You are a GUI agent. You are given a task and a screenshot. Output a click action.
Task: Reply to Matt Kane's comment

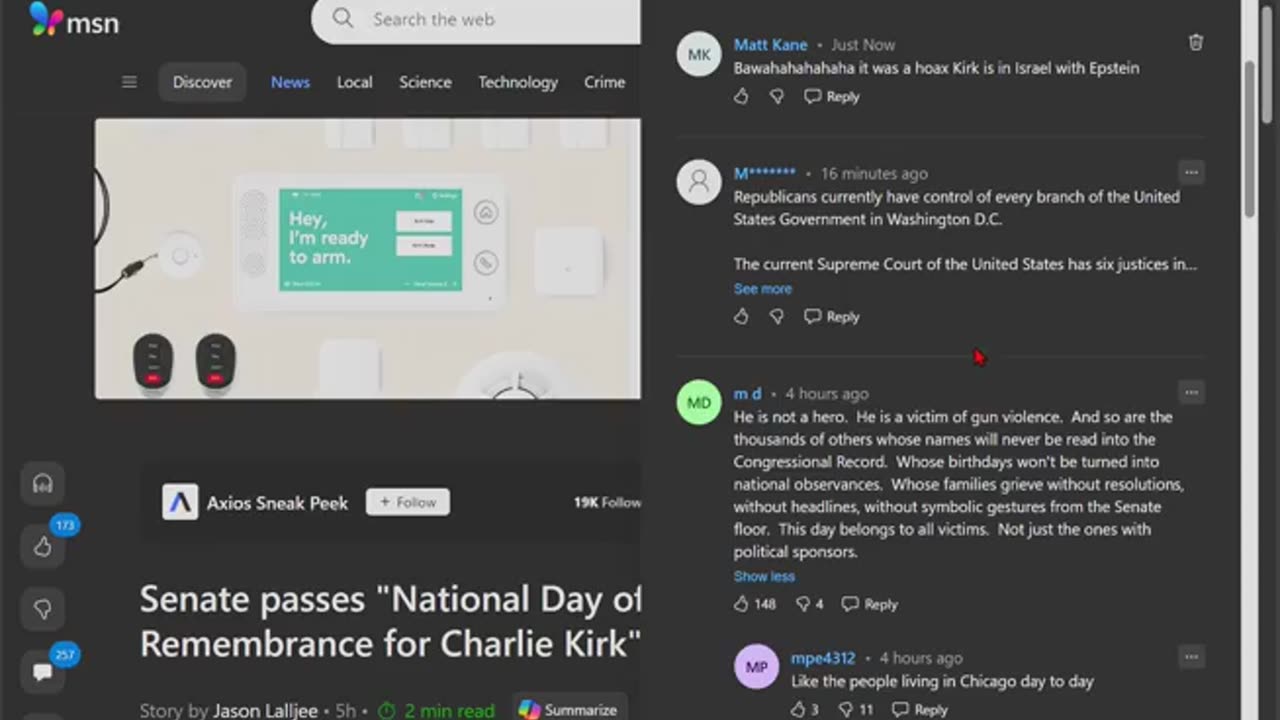point(832,96)
